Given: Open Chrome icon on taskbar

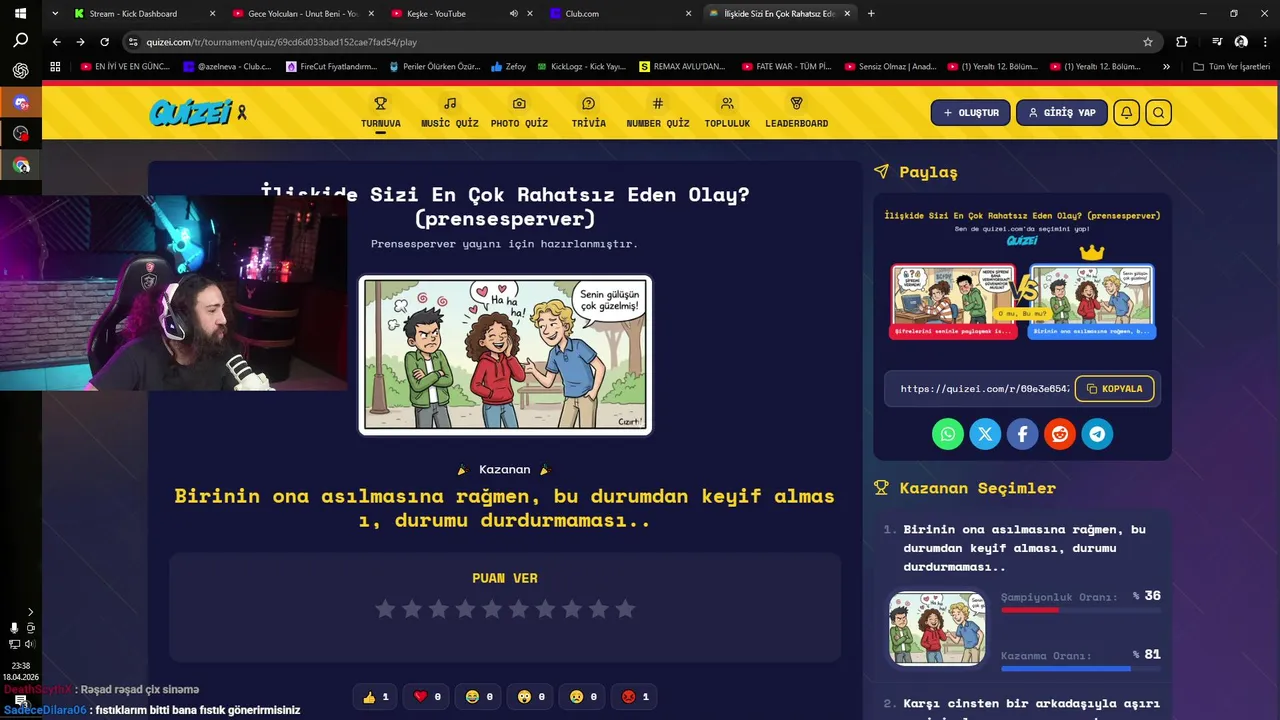Looking at the screenshot, I should coord(20,165).
